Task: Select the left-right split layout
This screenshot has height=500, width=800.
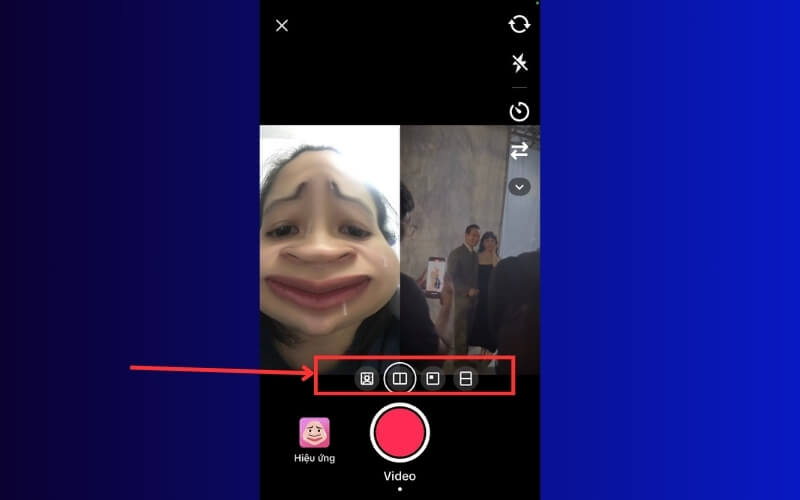Action: coord(399,379)
